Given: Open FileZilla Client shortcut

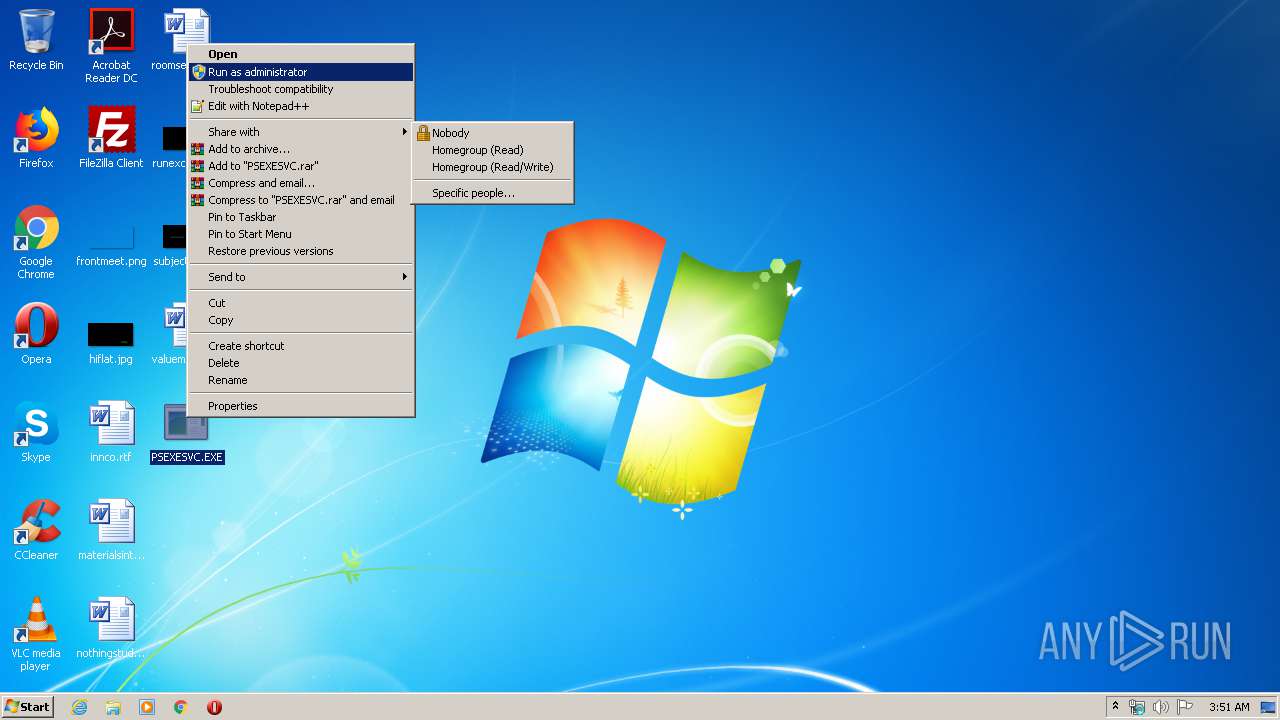Looking at the screenshot, I should click(111, 138).
